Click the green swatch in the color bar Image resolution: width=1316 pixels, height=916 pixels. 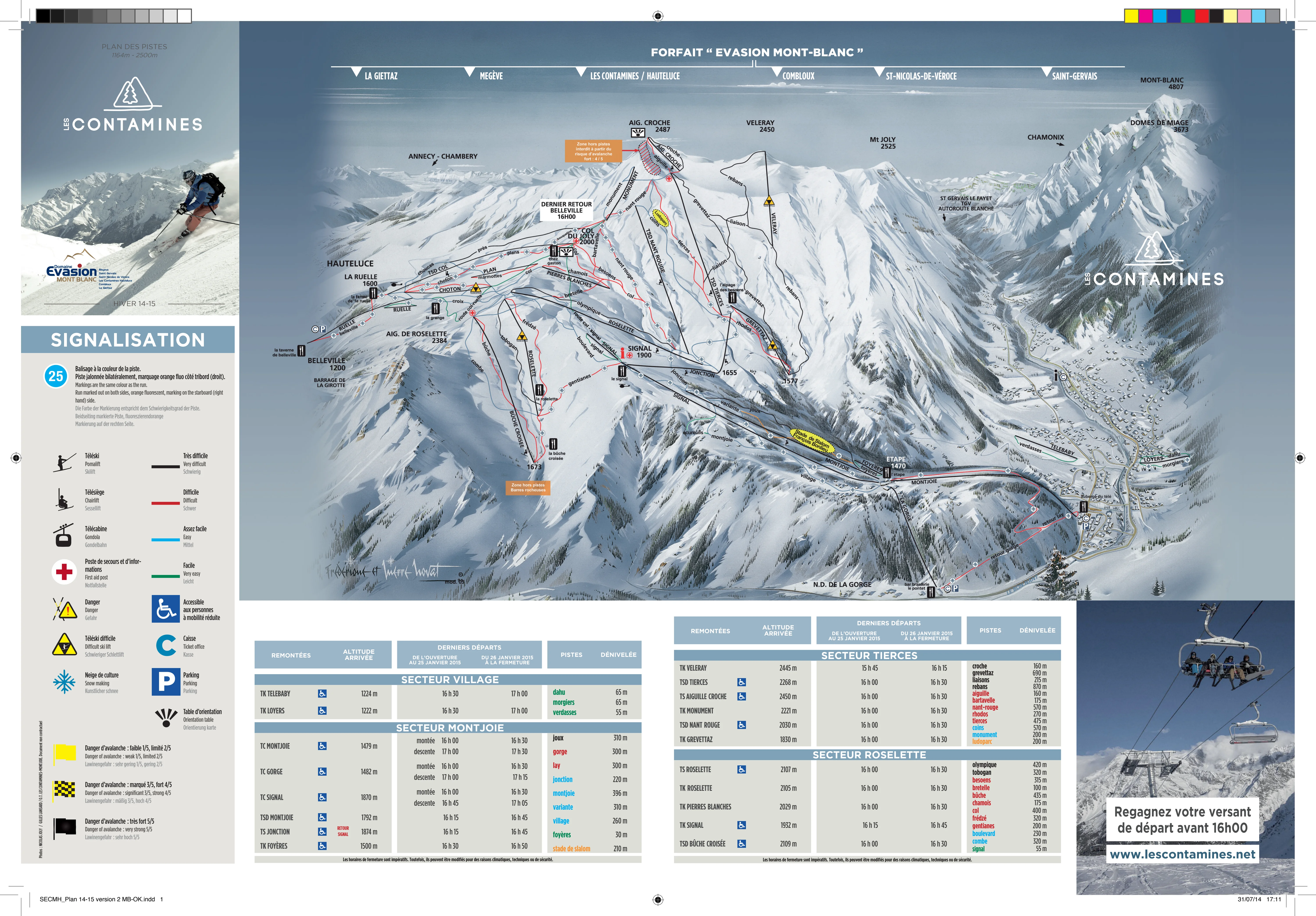click(1188, 16)
